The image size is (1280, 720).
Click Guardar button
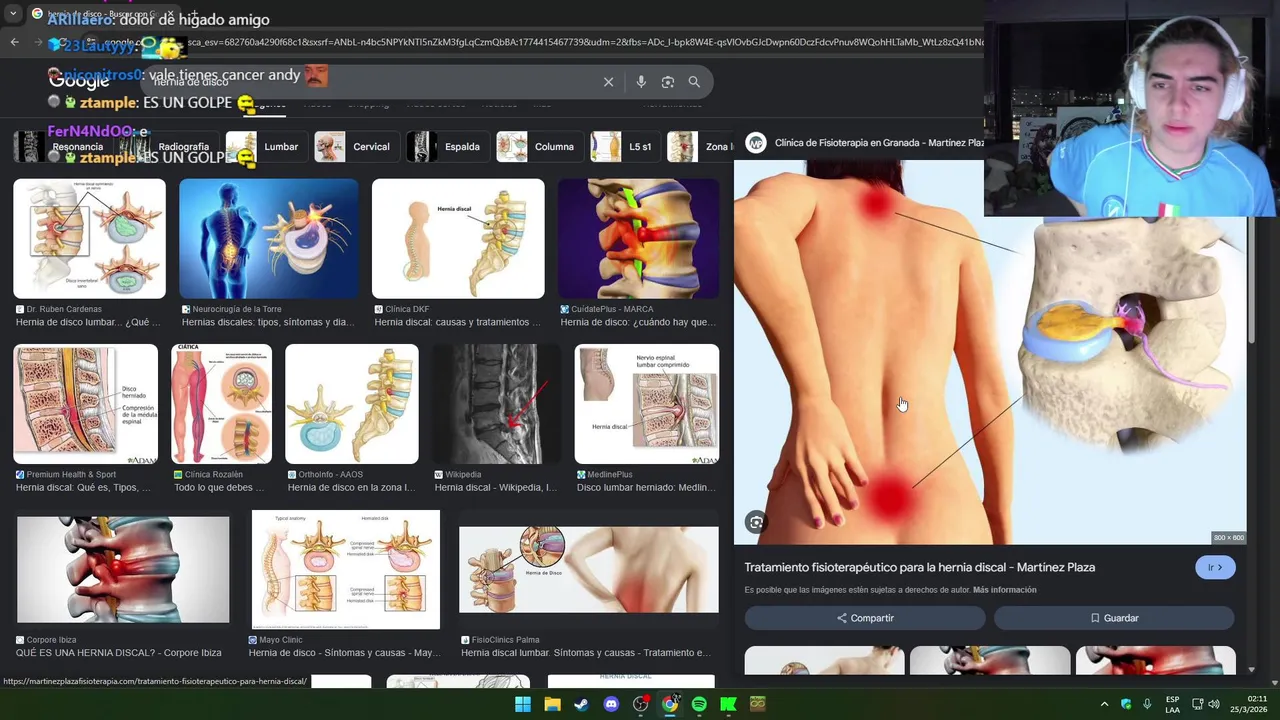click(x=1114, y=618)
